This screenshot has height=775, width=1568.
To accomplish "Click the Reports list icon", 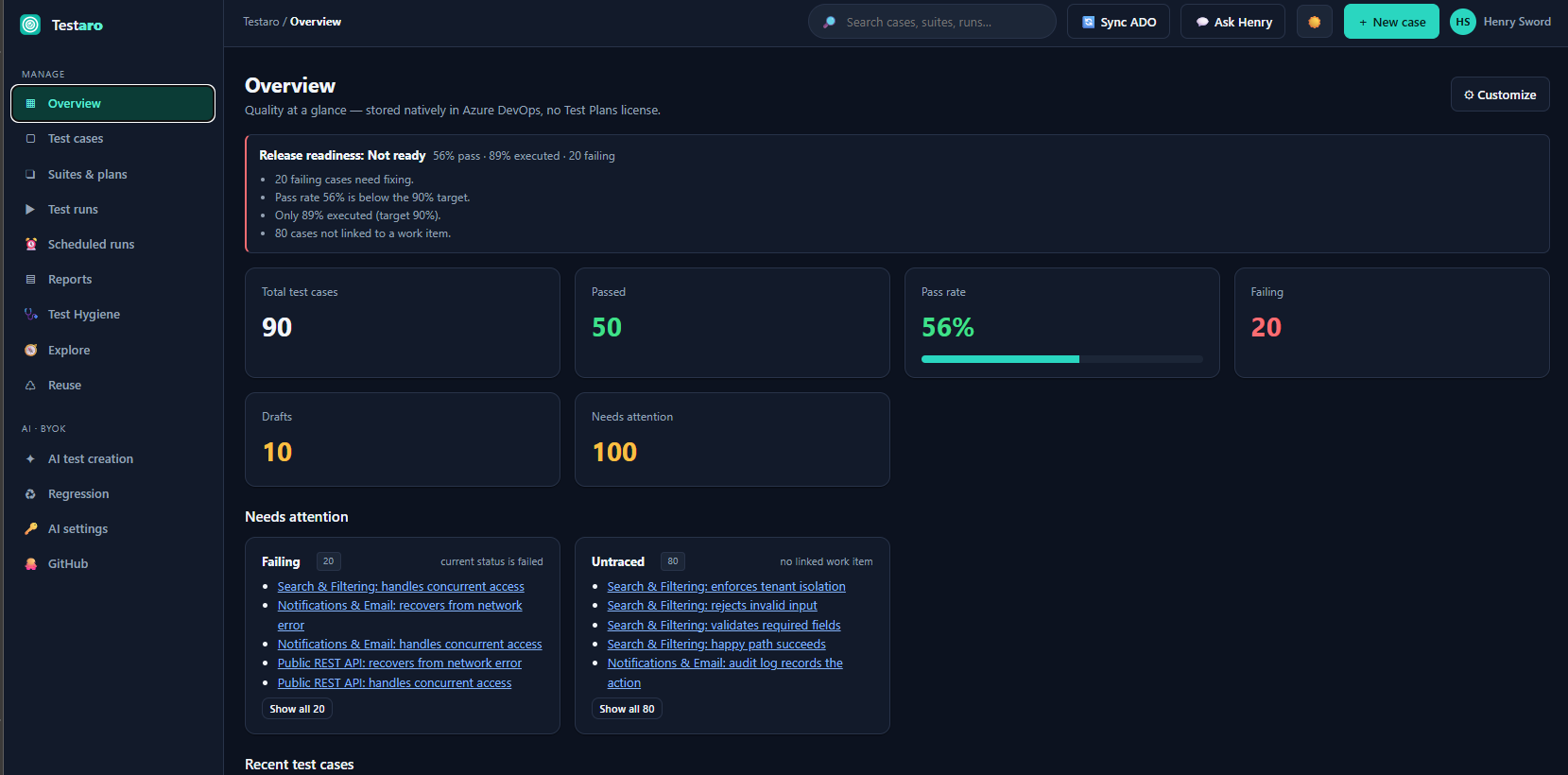I will coord(30,280).
